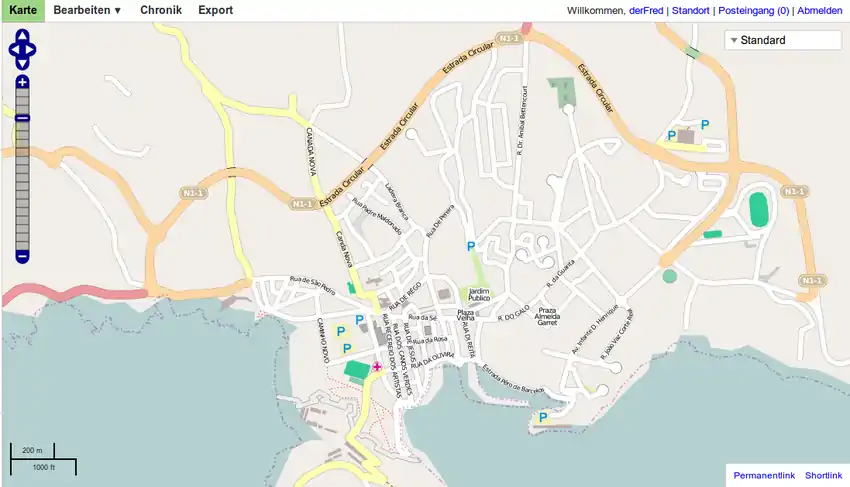850x487 pixels.
Task: Click the Abmelden logout link
Action: [x=819, y=11]
